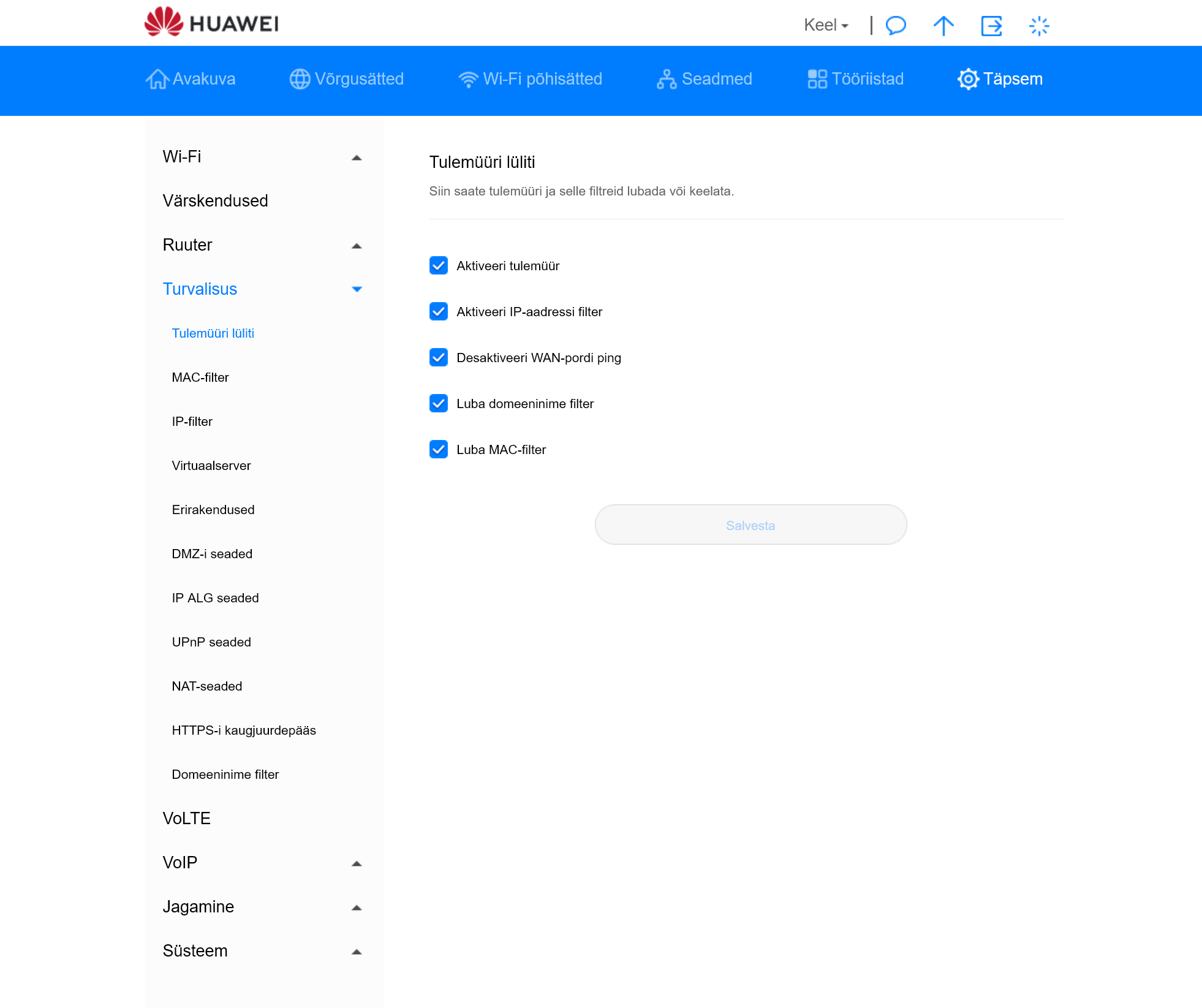The height and width of the screenshot is (1008, 1202).
Task: Toggle Desaktiveeri WAN-pordi ping checkbox
Action: [x=439, y=357]
